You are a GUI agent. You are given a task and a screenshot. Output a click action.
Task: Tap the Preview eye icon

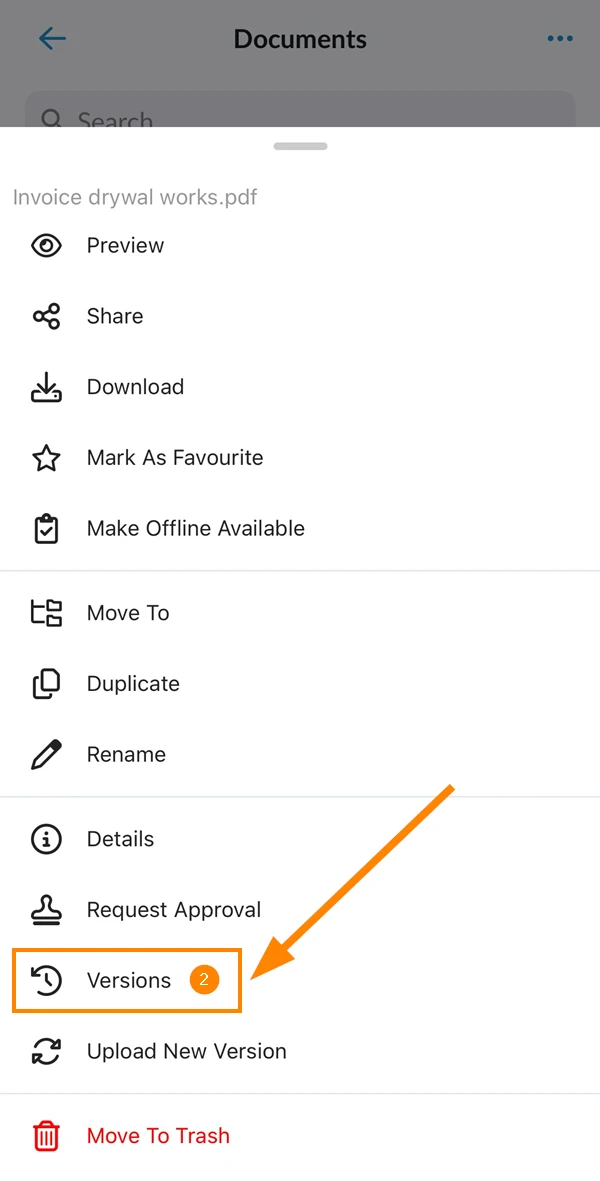(47, 246)
